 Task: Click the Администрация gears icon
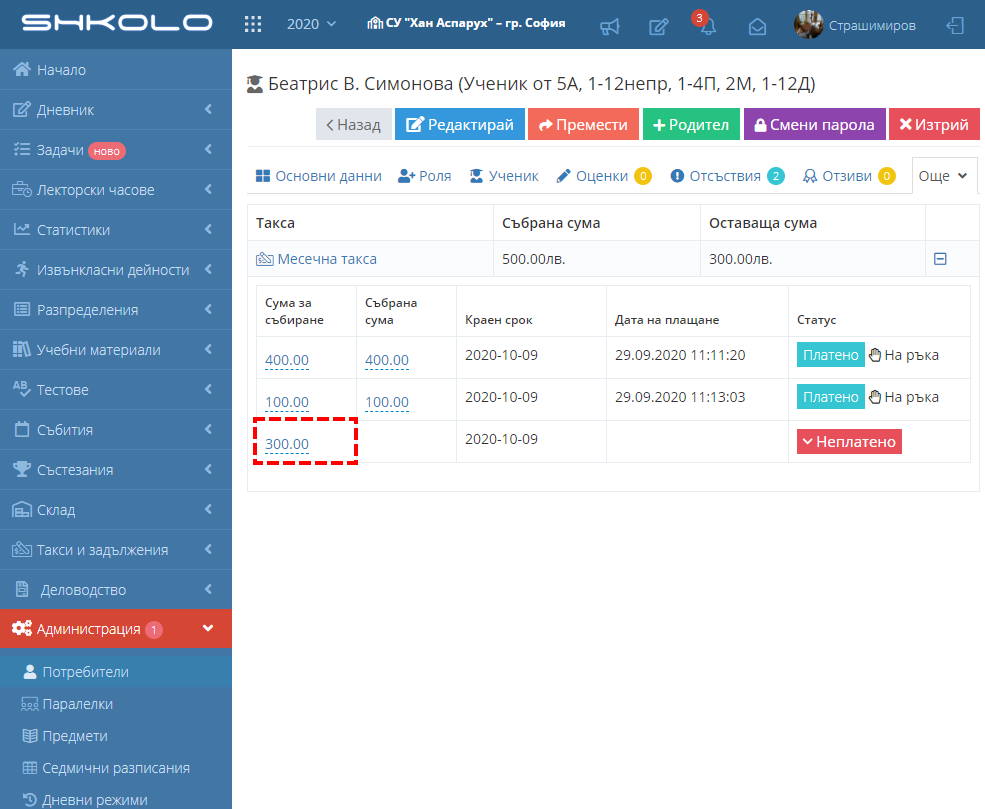point(21,629)
